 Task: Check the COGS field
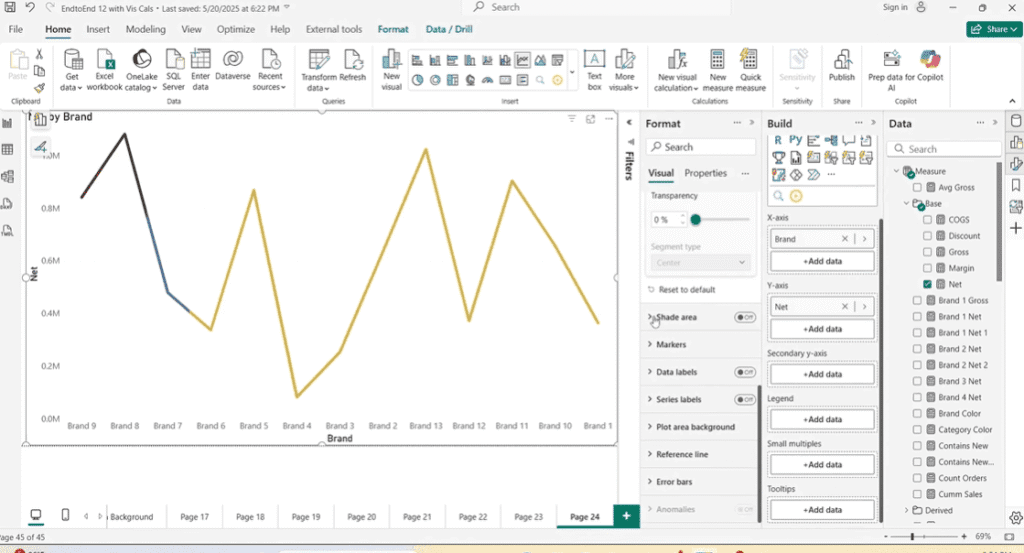point(927,219)
